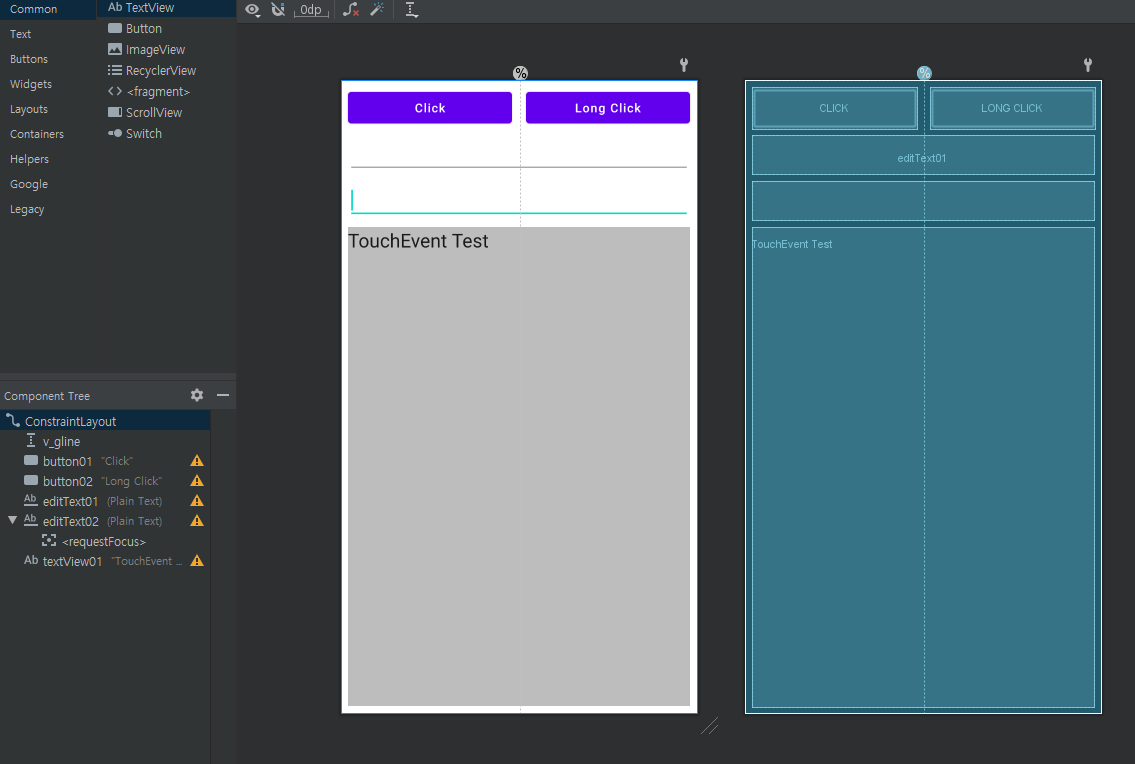Image resolution: width=1135 pixels, height=764 pixels.
Task: Clear all constraints icon in toolbar
Action: [351, 10]
